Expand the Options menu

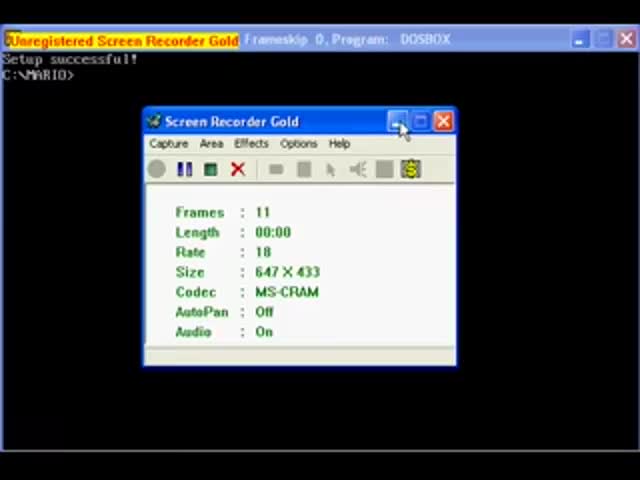298,144
